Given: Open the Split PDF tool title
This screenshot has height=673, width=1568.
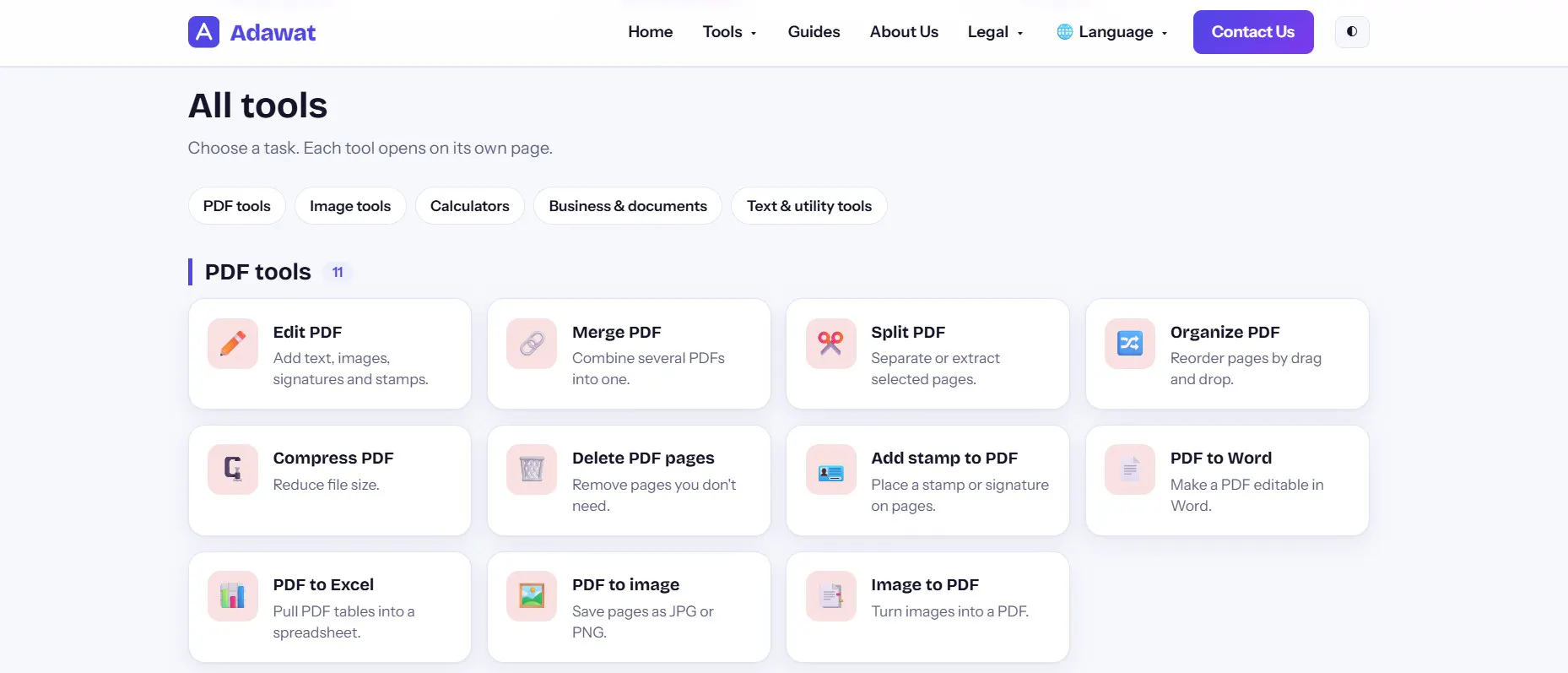Looking at the screenshot, I should [x=908, y=332].
